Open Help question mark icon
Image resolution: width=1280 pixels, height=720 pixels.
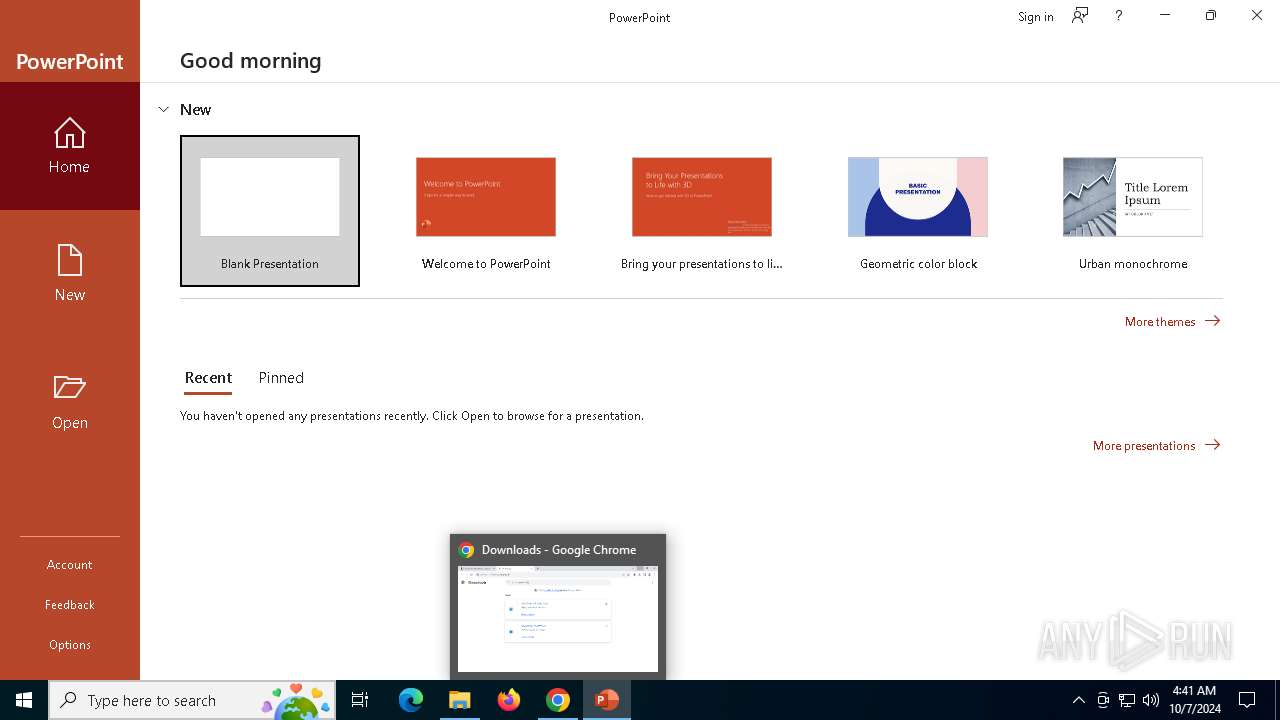(1118, 15)
